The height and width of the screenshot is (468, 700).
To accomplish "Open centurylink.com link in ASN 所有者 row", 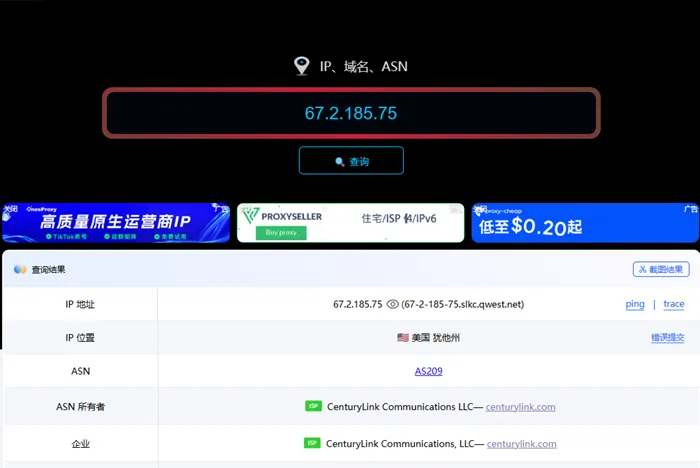I will point(521,407).
